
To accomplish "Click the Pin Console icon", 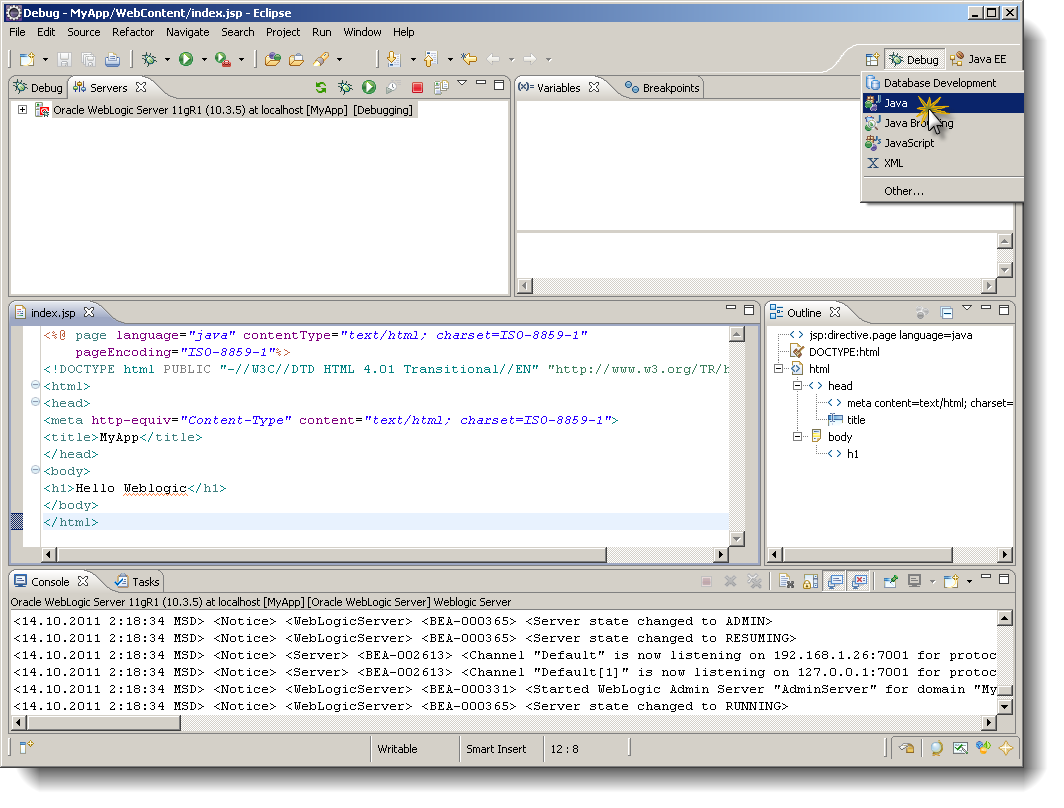I will (890, 581).
